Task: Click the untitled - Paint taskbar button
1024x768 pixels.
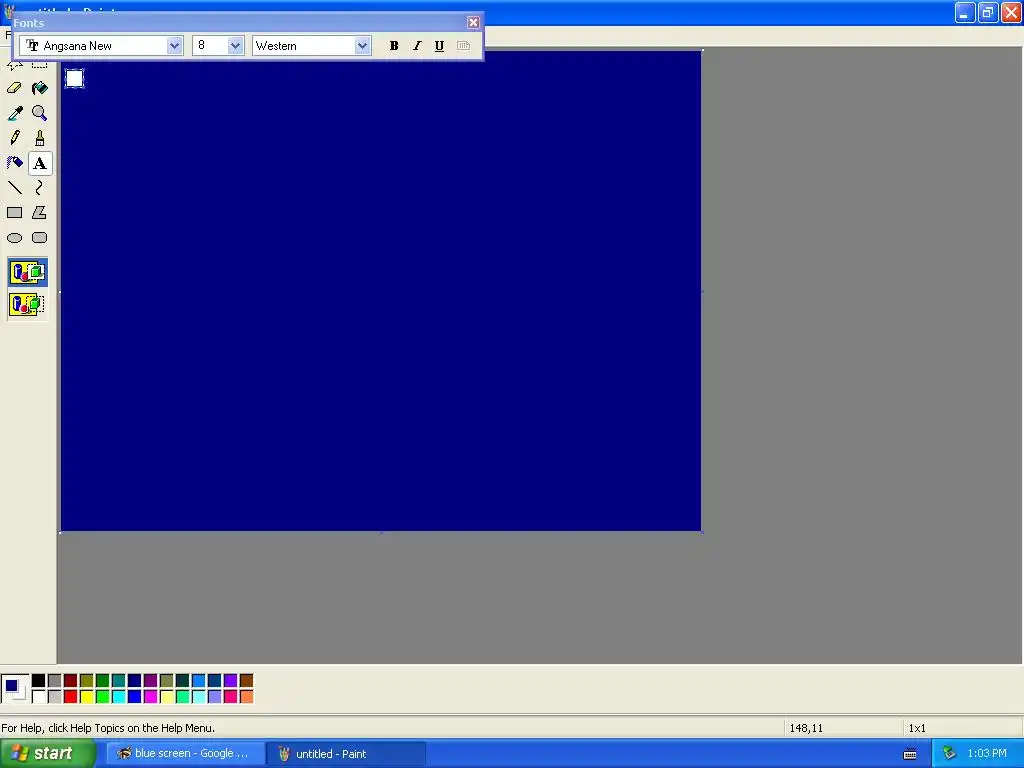Action: click(x=346, y=754)
